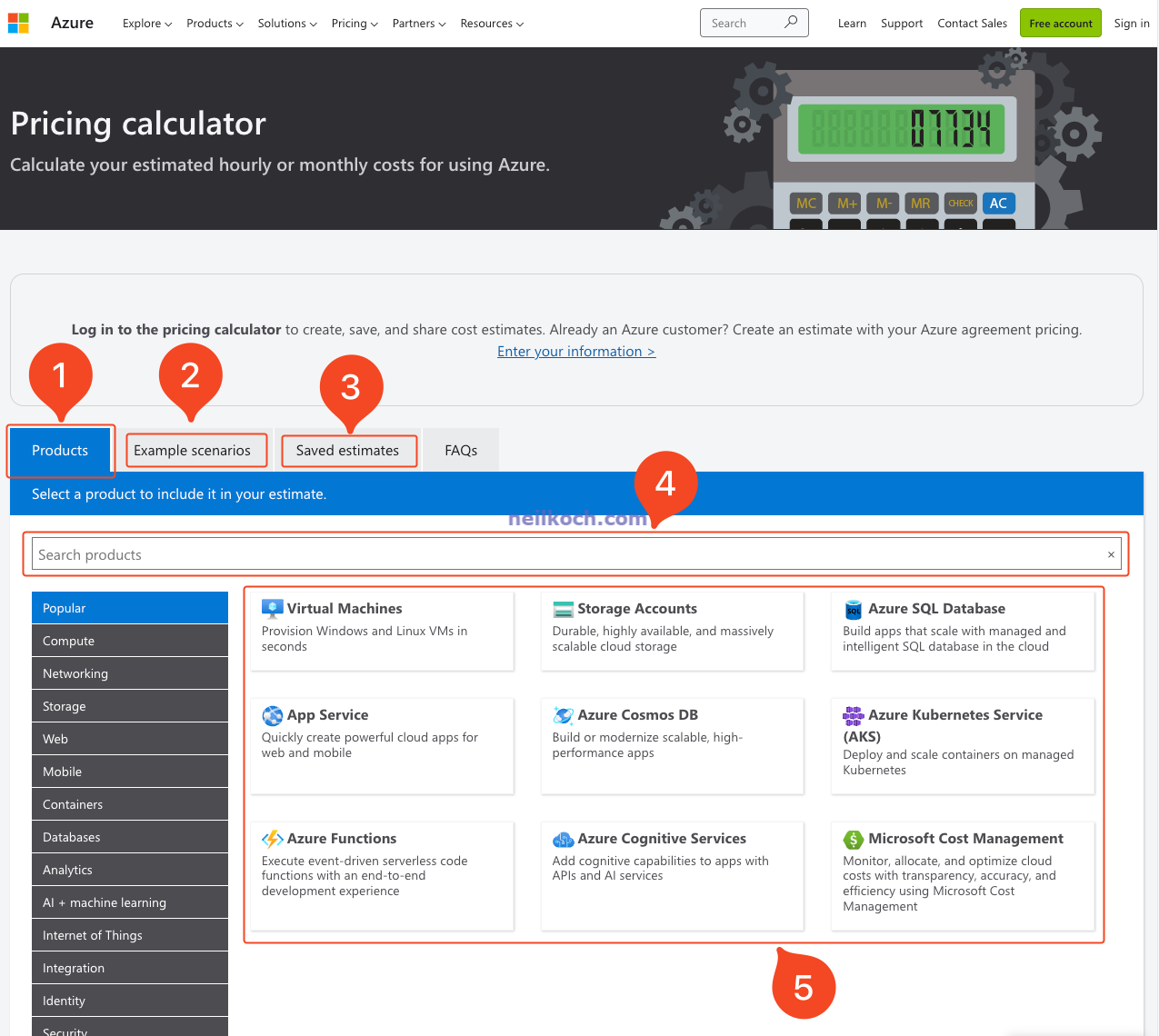Add Azure Functions product card
Screen dimensions: 1159x1036
[x=382, y=876]
